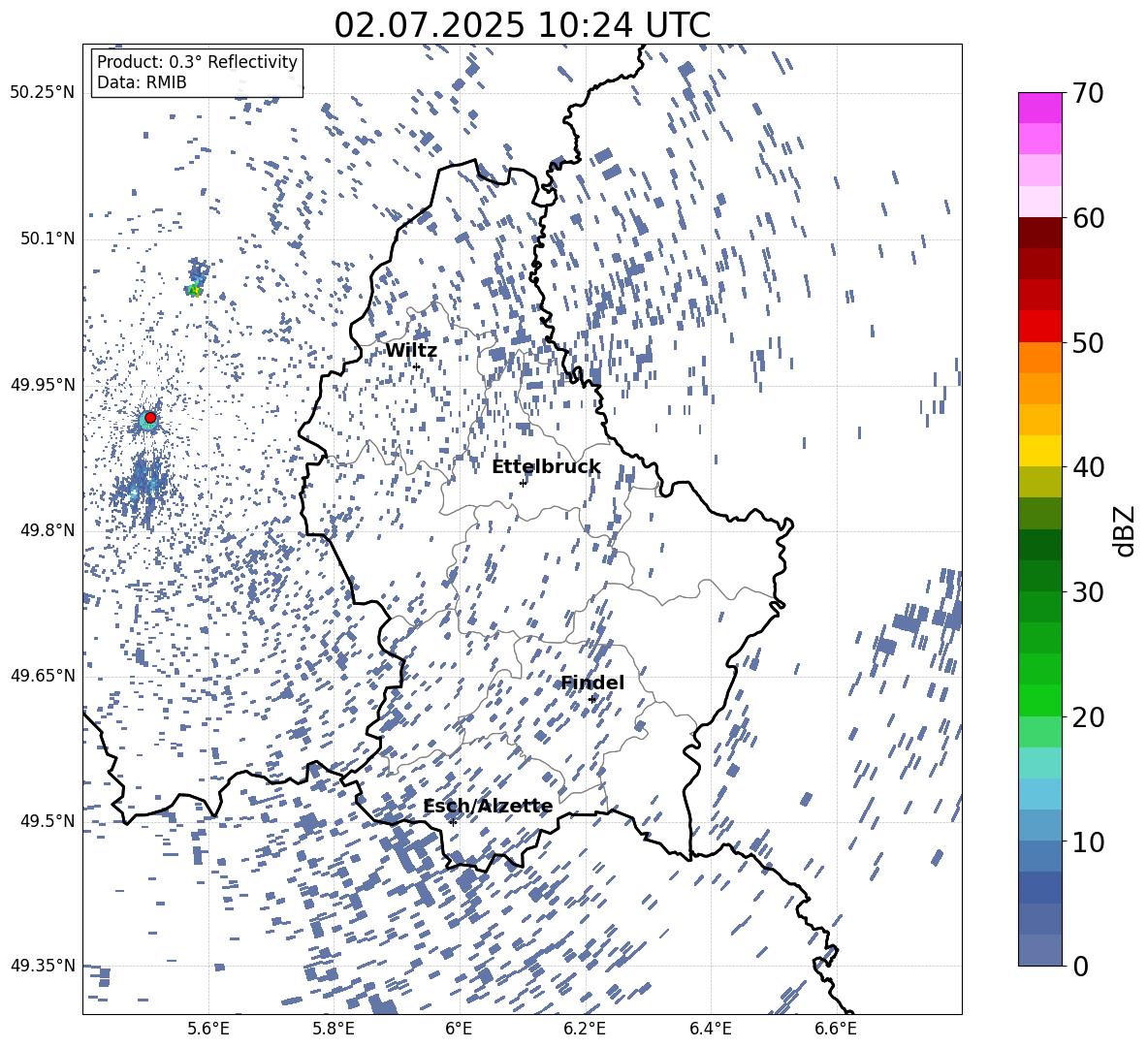
Task: Click the 60 tick on the colorbar
Action: pyautogui.click(x=1088, y=217)
